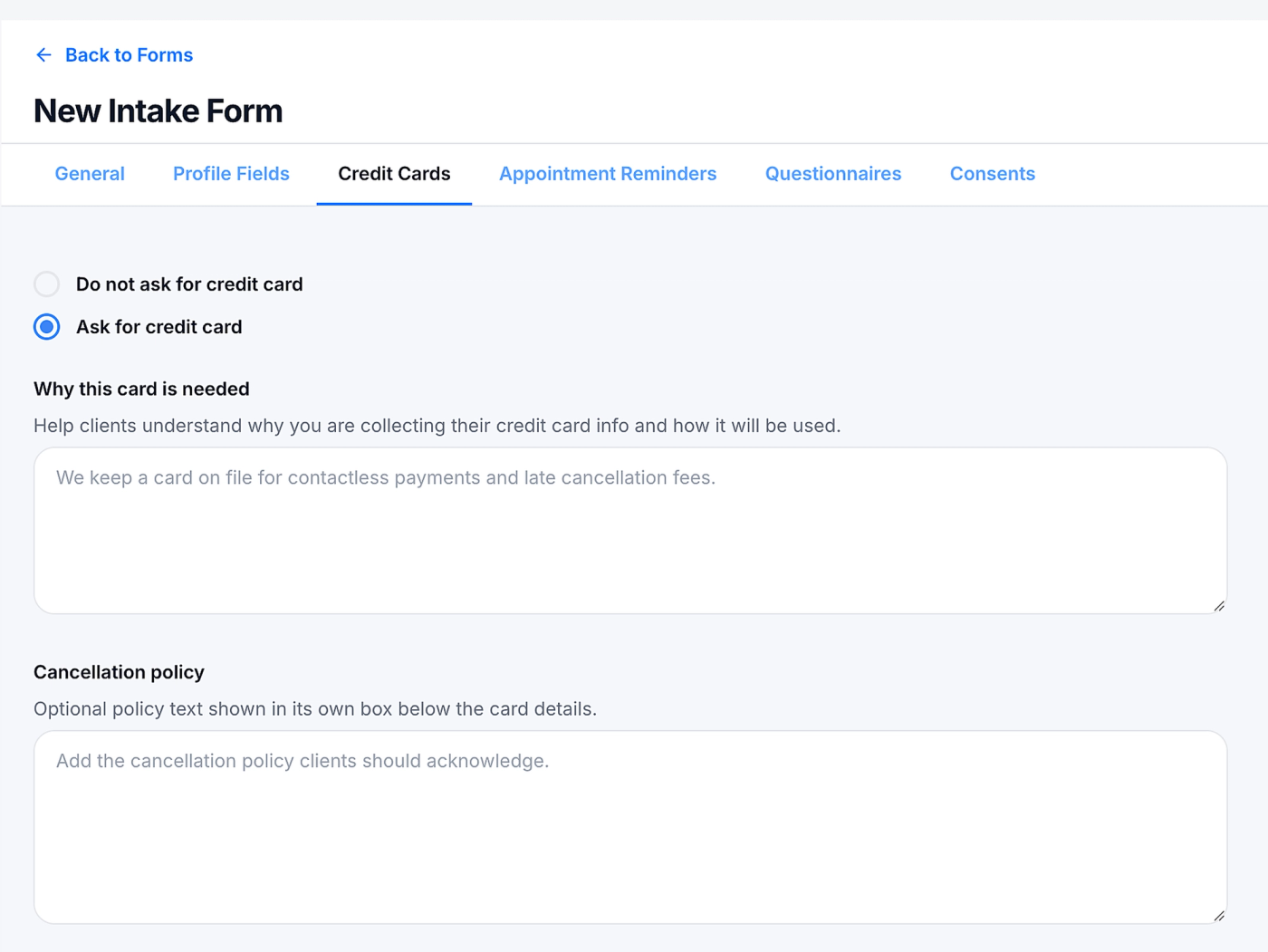1268x952 pixels.
Task: Click the back arrow icon
Action: pyautogui.click(x=43, y=55)
